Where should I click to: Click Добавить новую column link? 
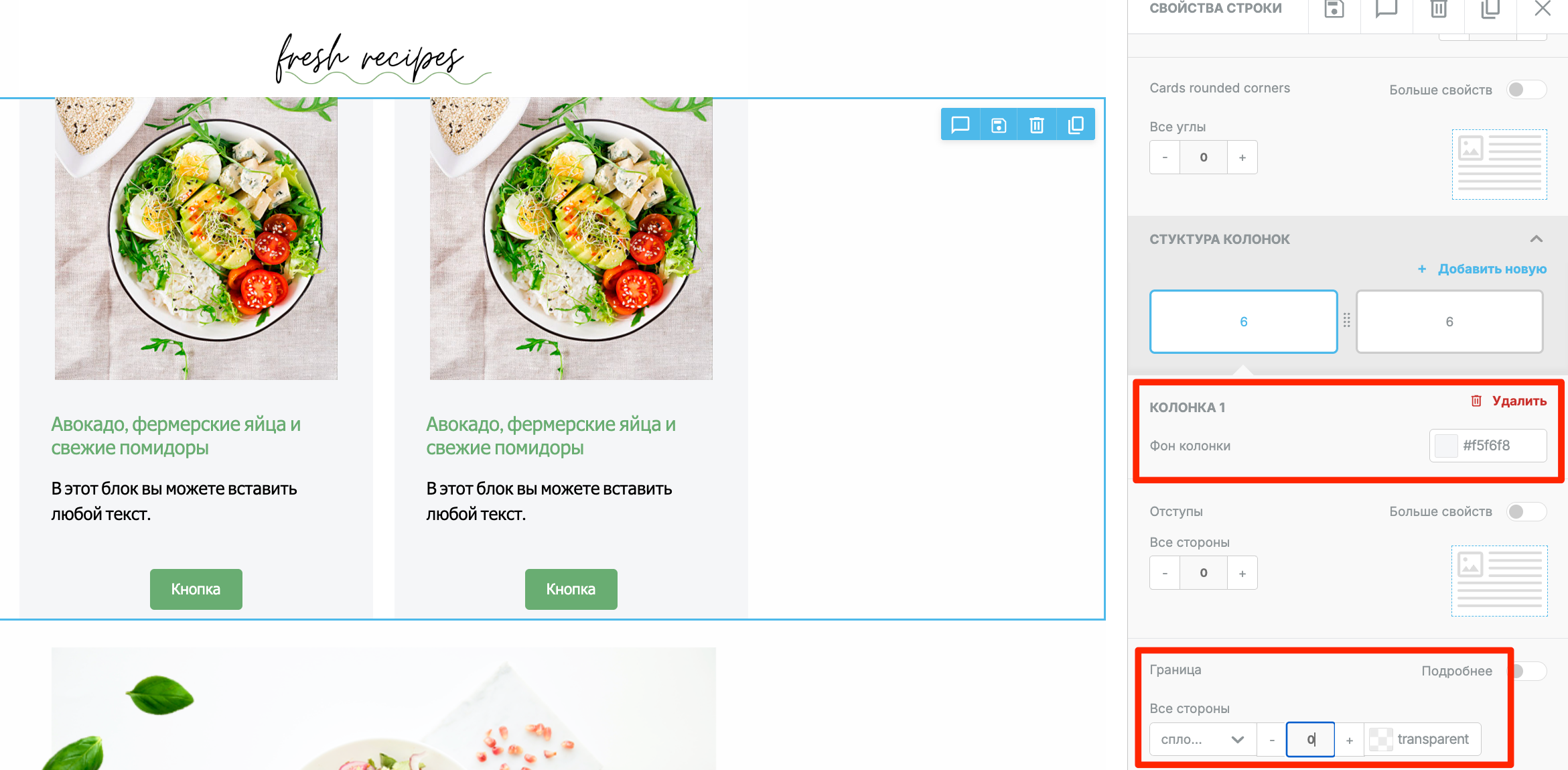[x=1482, y=269]
